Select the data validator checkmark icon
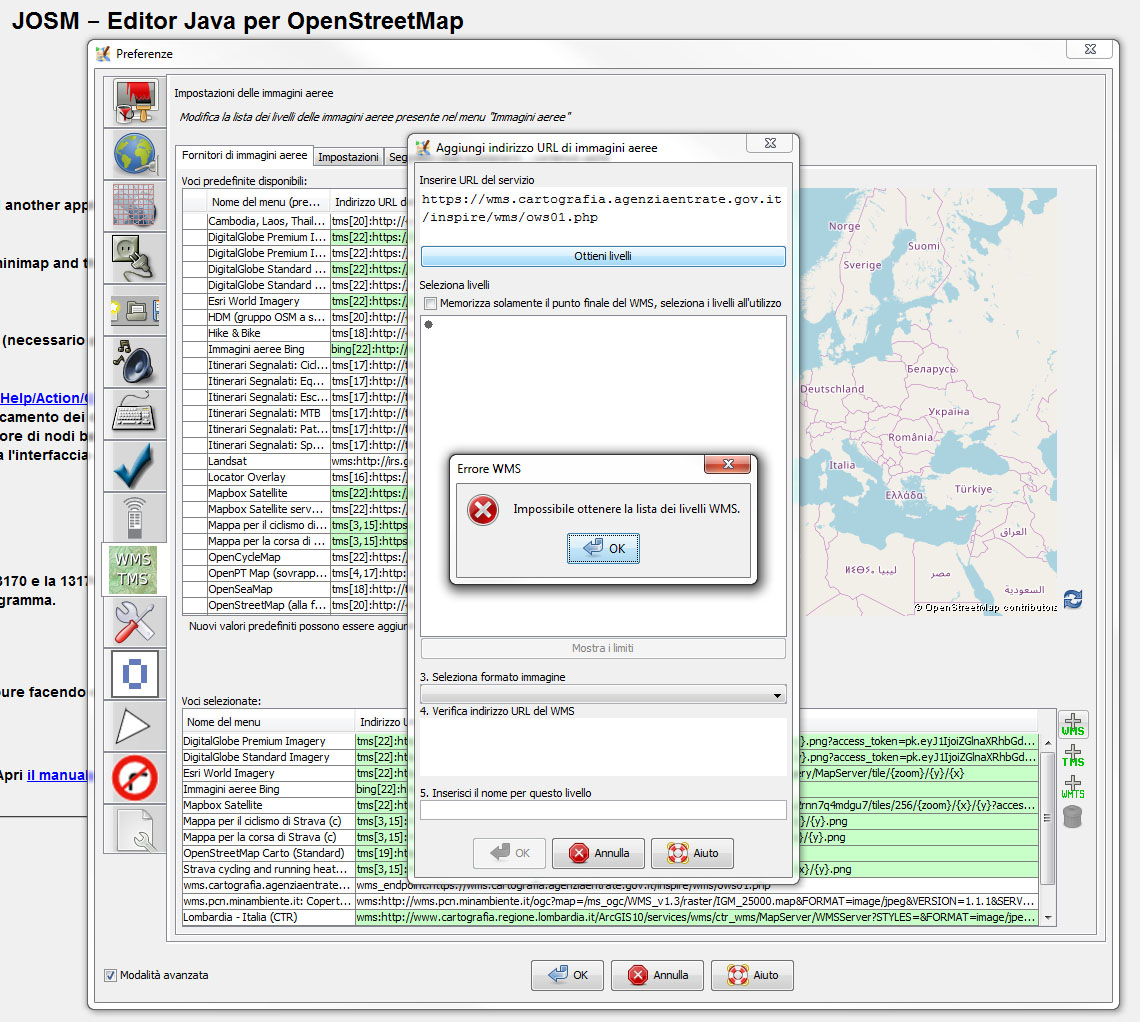Viewport: 1140px width, 1022px height. pyautogui.click(x=135, y=466)
